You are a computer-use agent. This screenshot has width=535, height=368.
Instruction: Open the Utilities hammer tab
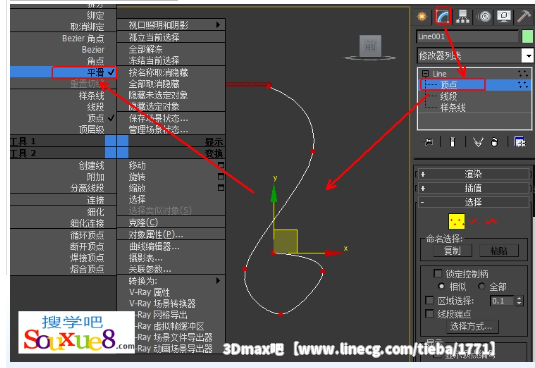coord(524,16)
